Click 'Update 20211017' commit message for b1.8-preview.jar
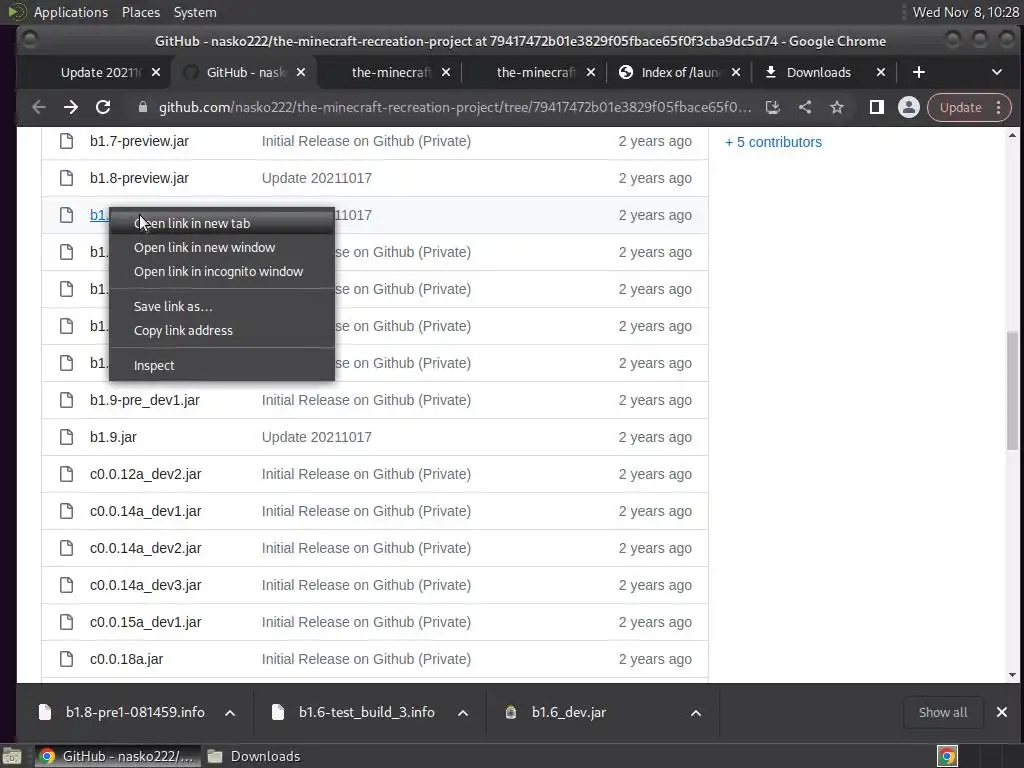The height and width of the screenshot is (768, 1024). coord(317,178)
